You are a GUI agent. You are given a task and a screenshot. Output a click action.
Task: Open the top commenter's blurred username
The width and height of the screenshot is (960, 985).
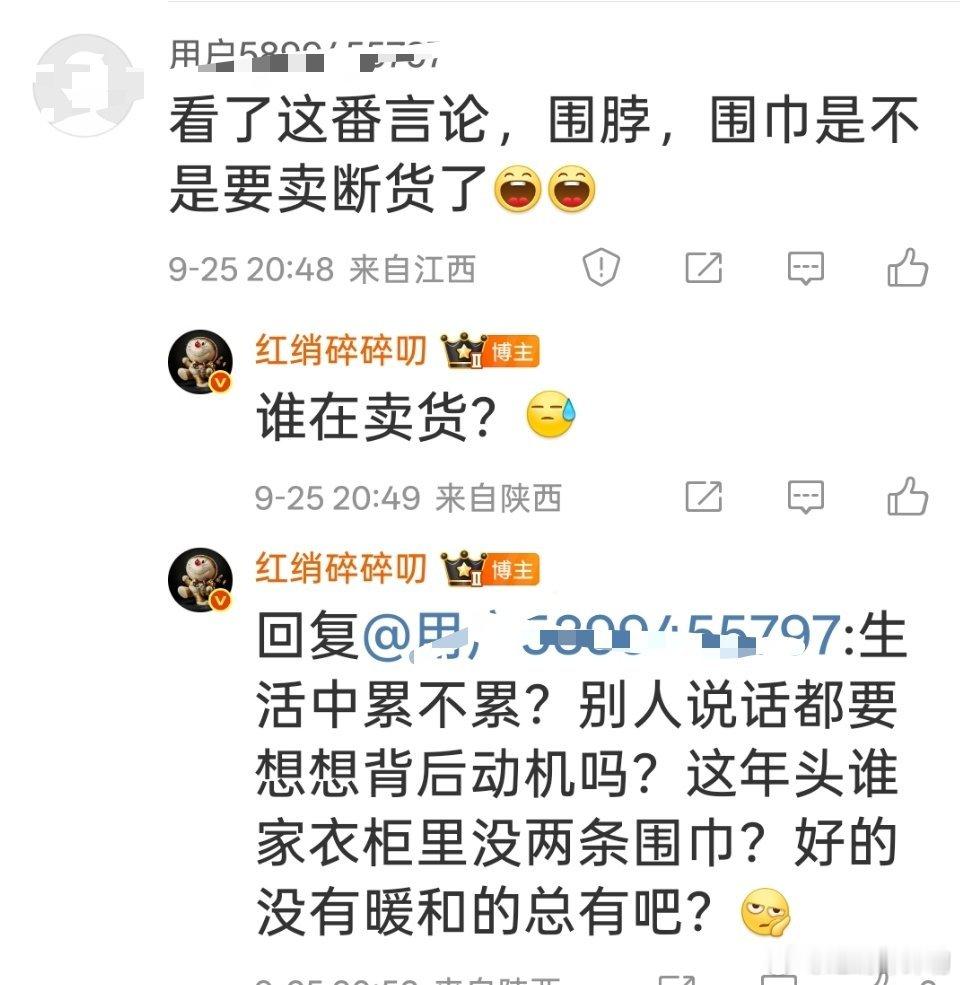tap(304, 55)
